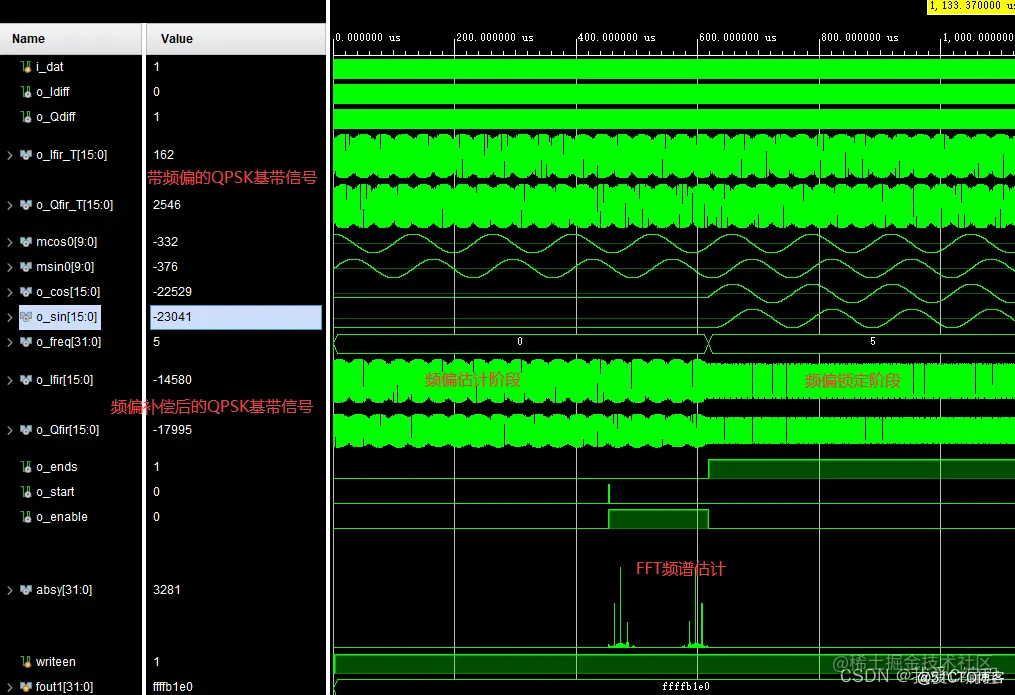Image resolution: width=1015 pixels, height=695 pixels.
Task: Click the absy[31:0] bus icon
Action: [26, 590]
